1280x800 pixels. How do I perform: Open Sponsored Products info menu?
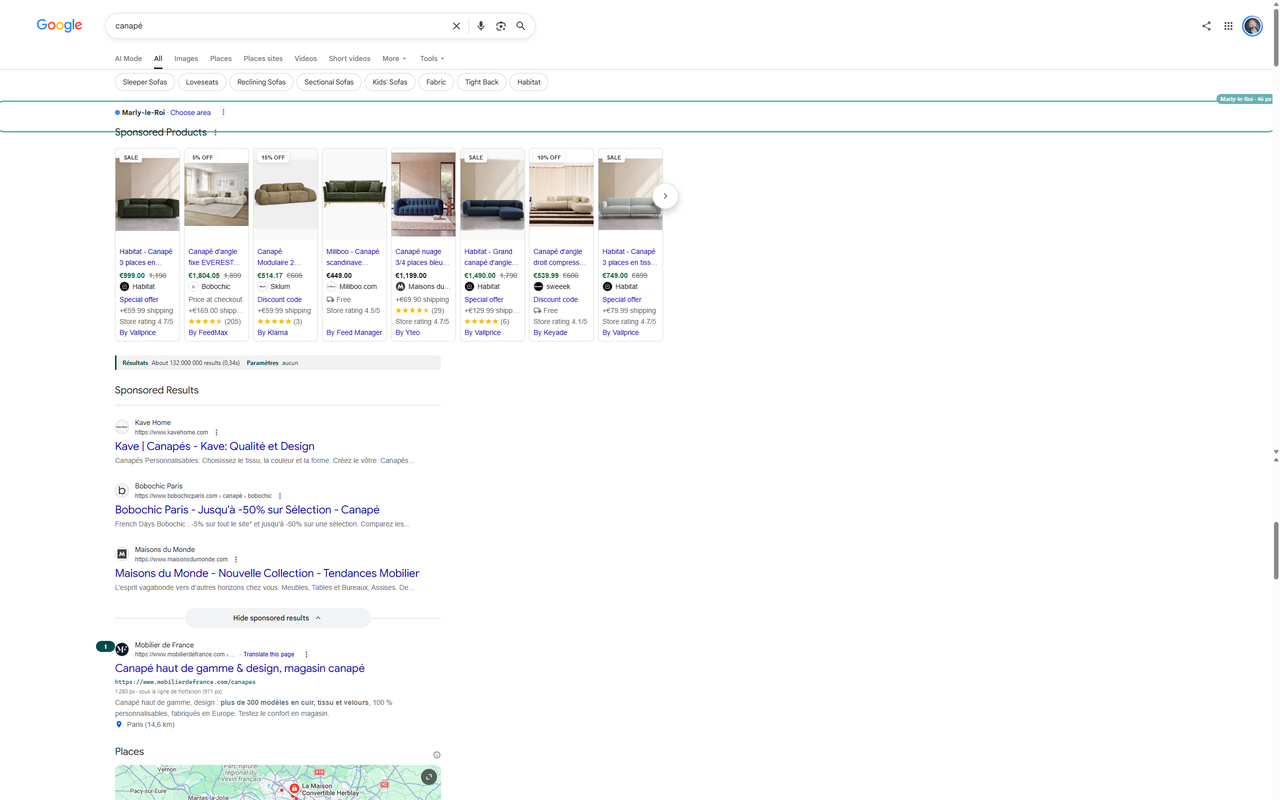[x=215, y=133]
